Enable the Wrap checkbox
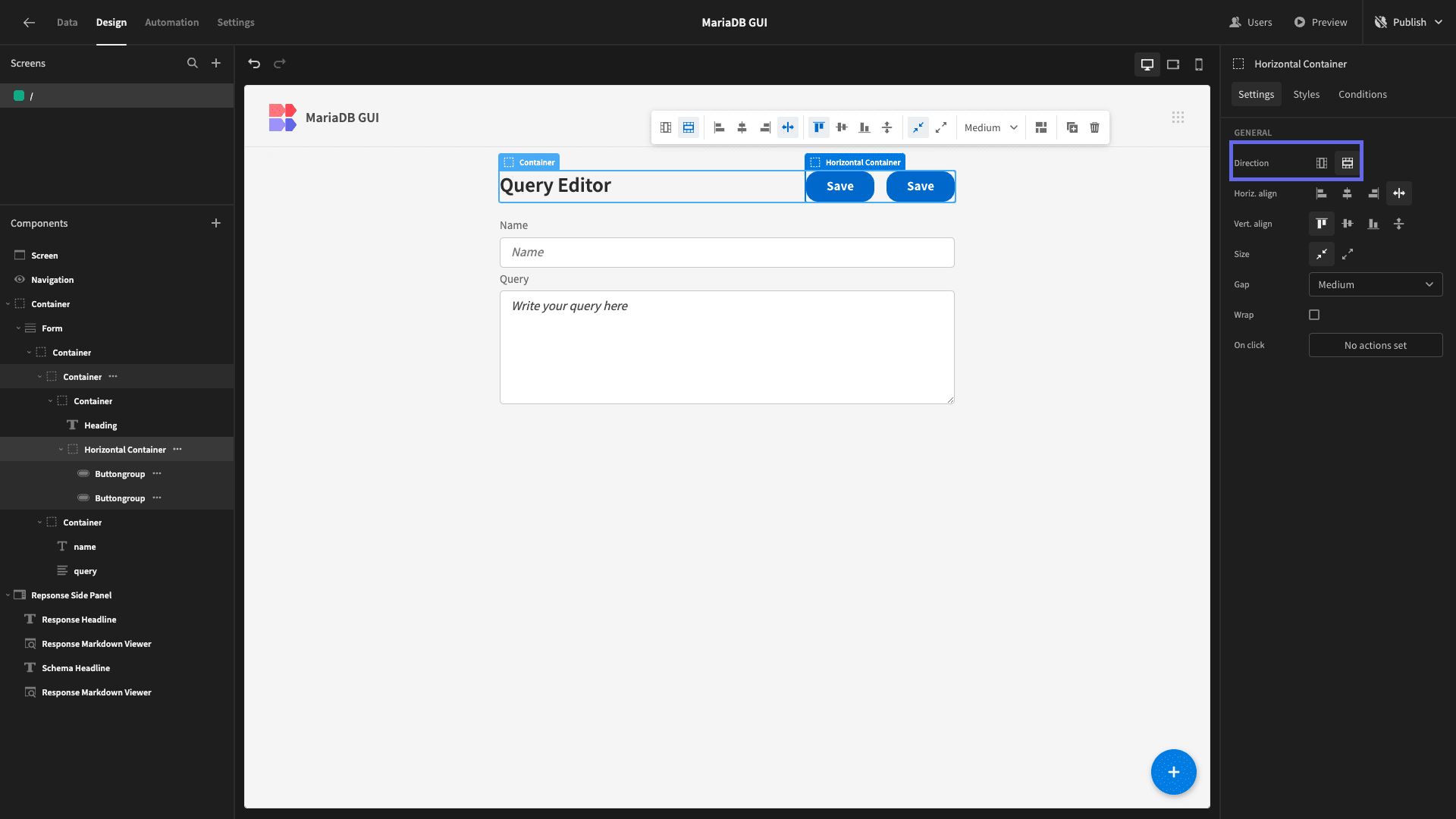 point(1314,315)
